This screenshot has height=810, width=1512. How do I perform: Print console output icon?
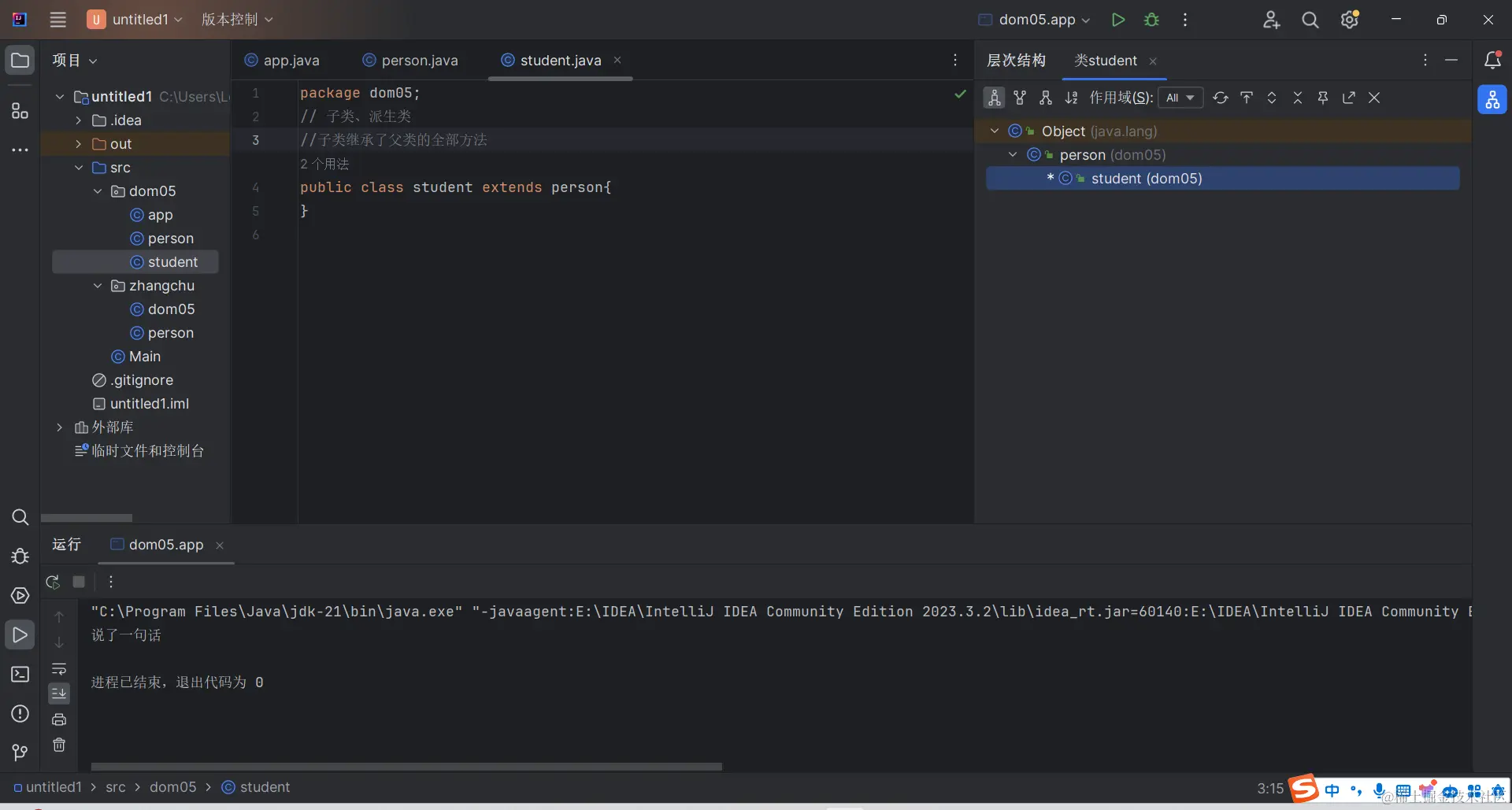[x=59, y=719]
